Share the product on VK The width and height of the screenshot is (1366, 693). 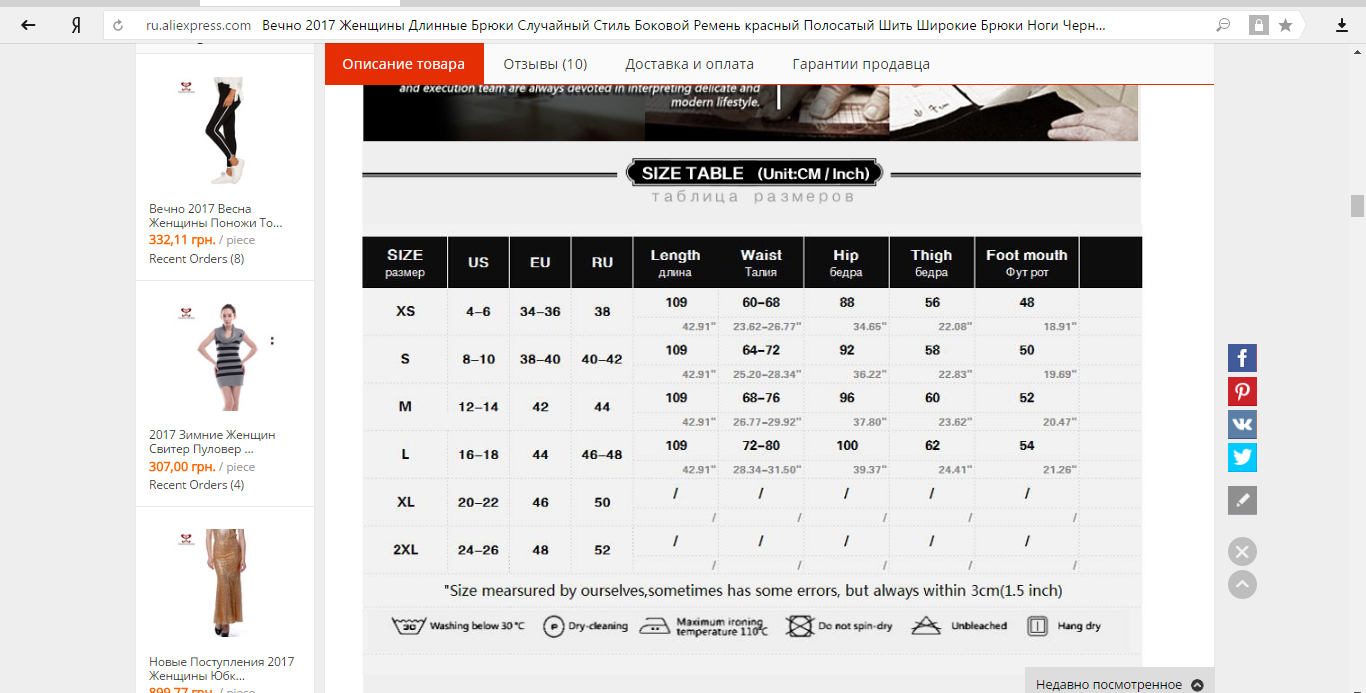pyautogui.click(x=1242, y=424)
